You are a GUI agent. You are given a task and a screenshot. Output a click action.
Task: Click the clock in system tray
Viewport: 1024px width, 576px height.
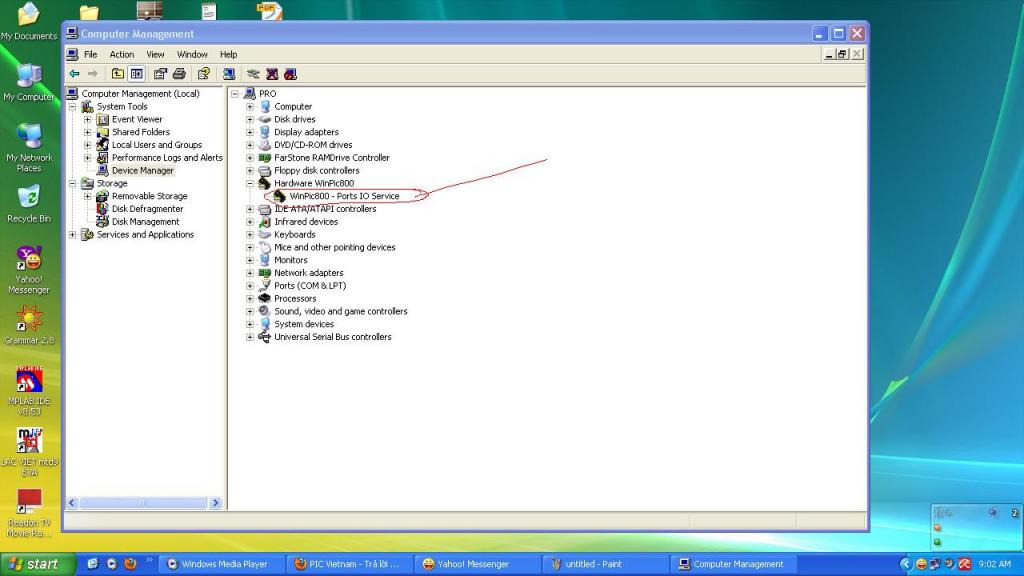click(995, 564)
